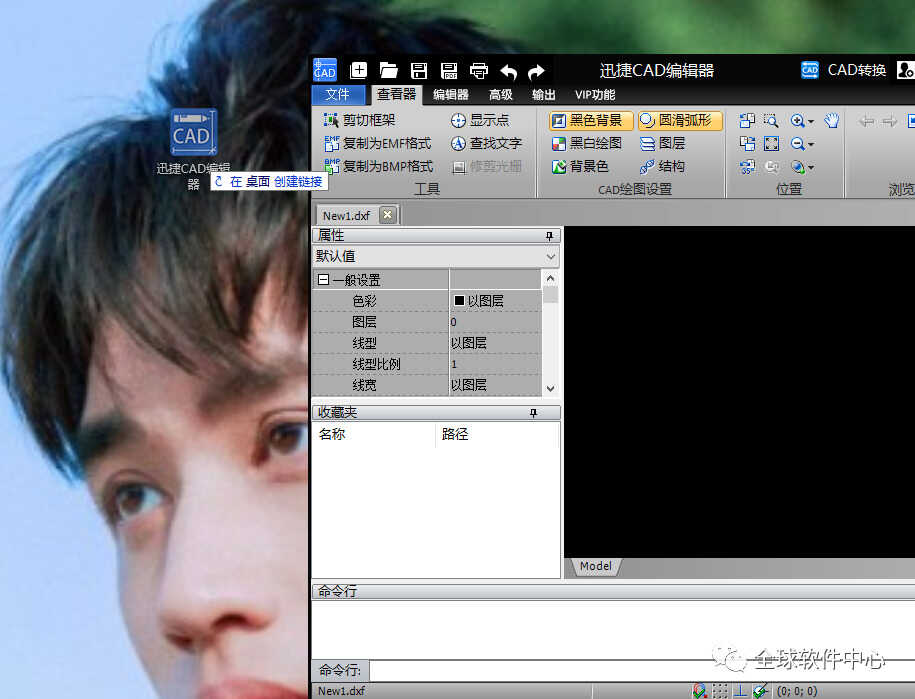Image resolution: width=915 pixels, height=699 pixels.
Task: Toggle the 黑色背景 black background option
Action: tap(591, 121)
